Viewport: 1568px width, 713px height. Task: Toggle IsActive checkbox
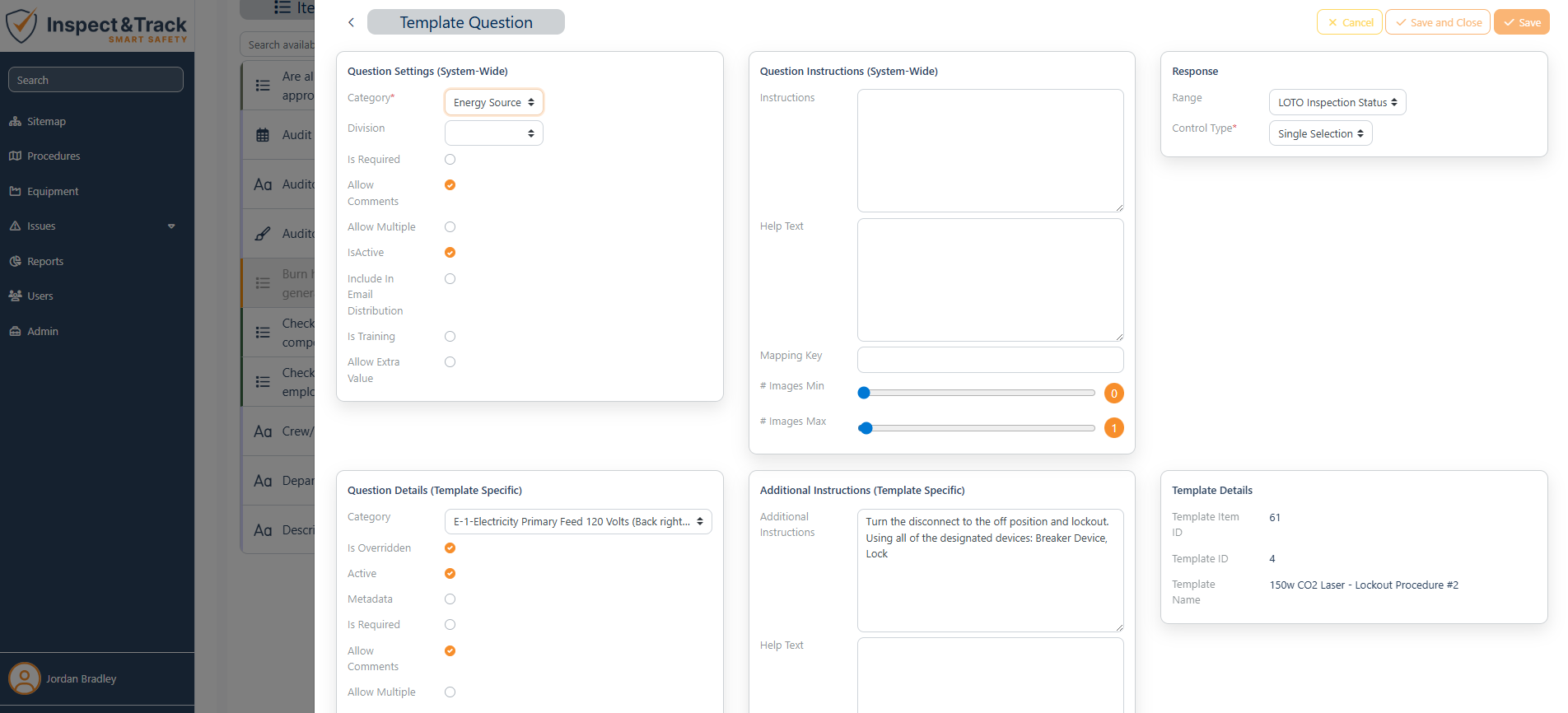click(x=450, y=253)
